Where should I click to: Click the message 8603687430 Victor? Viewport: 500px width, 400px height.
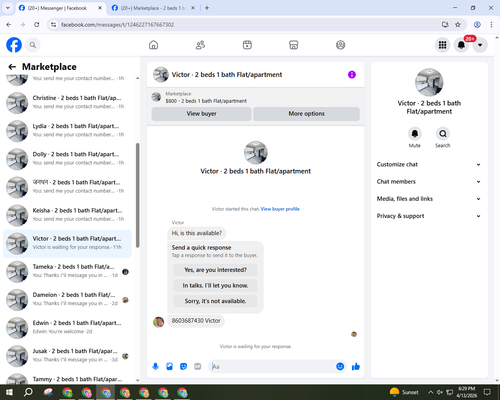196,321
